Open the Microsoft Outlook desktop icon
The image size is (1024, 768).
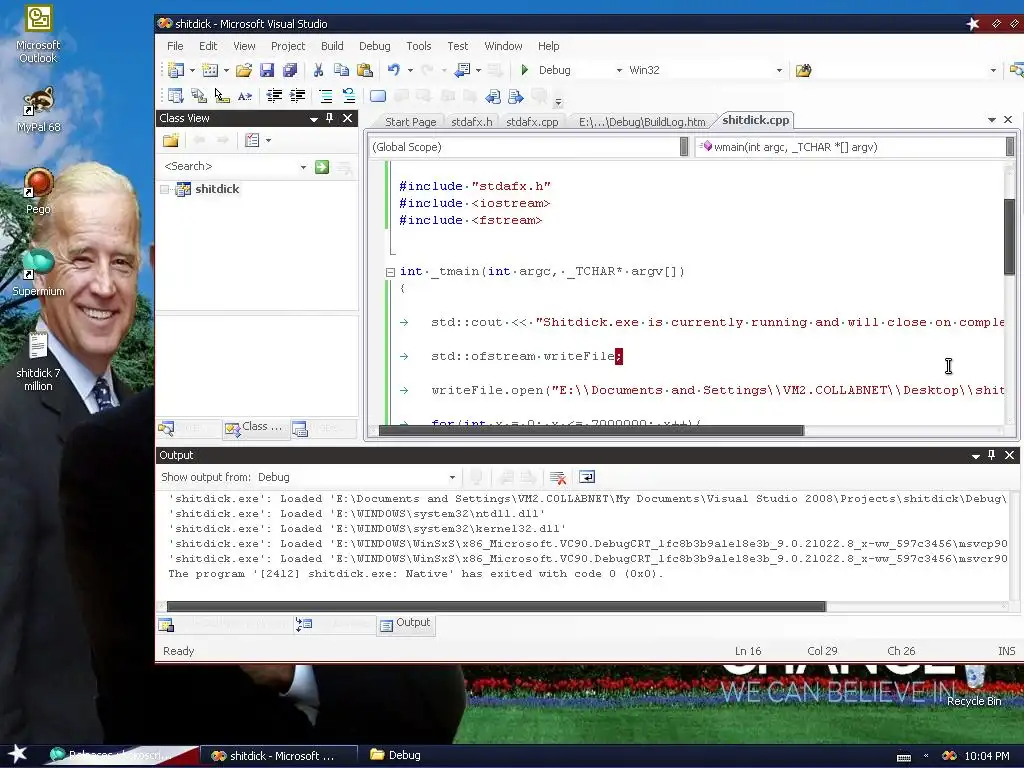click(x=39, y=34)
